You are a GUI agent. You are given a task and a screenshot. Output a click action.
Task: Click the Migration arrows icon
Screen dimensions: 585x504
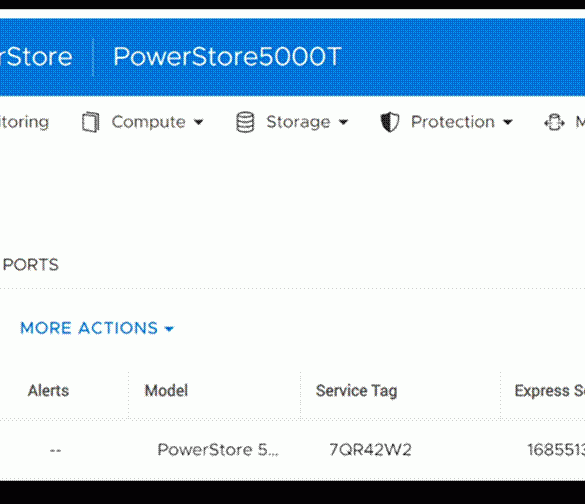coord(554,122)
